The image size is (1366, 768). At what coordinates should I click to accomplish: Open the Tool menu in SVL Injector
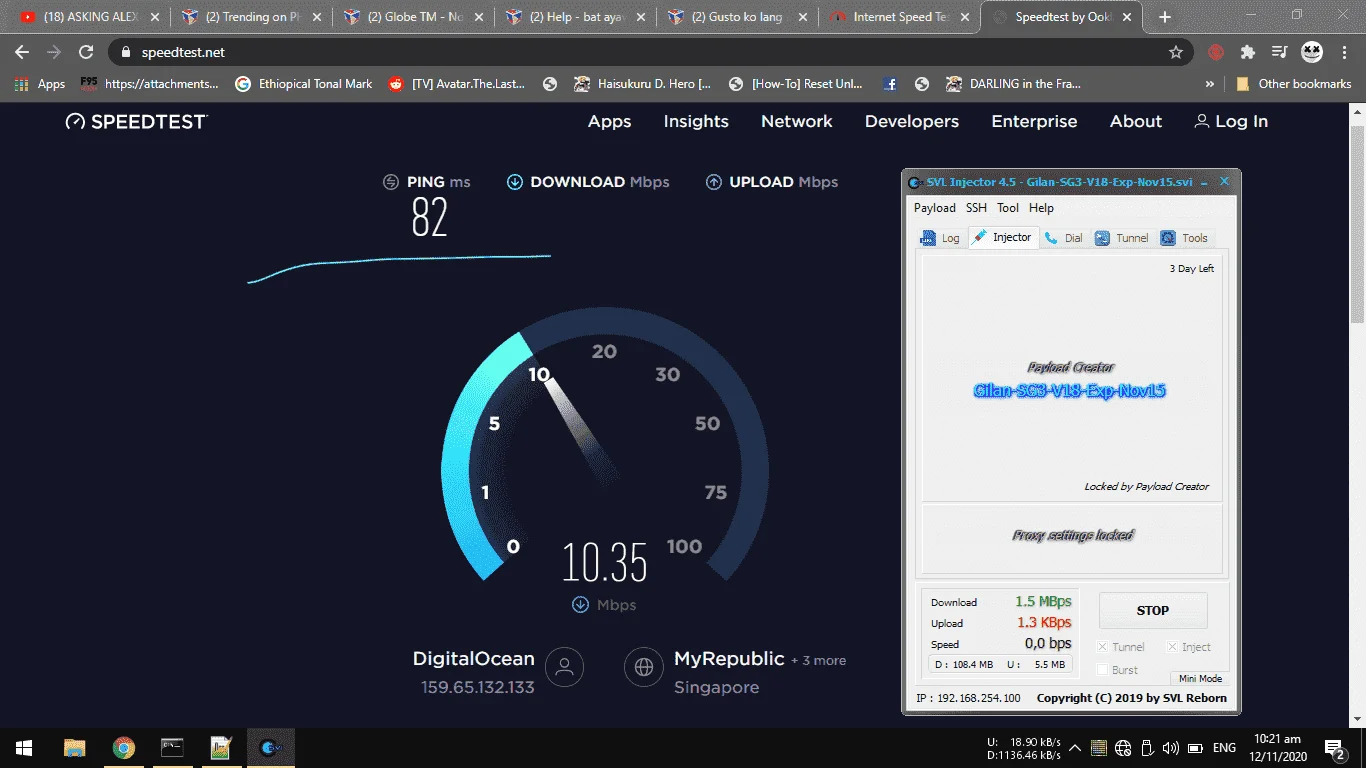(x=1008, y=208)
